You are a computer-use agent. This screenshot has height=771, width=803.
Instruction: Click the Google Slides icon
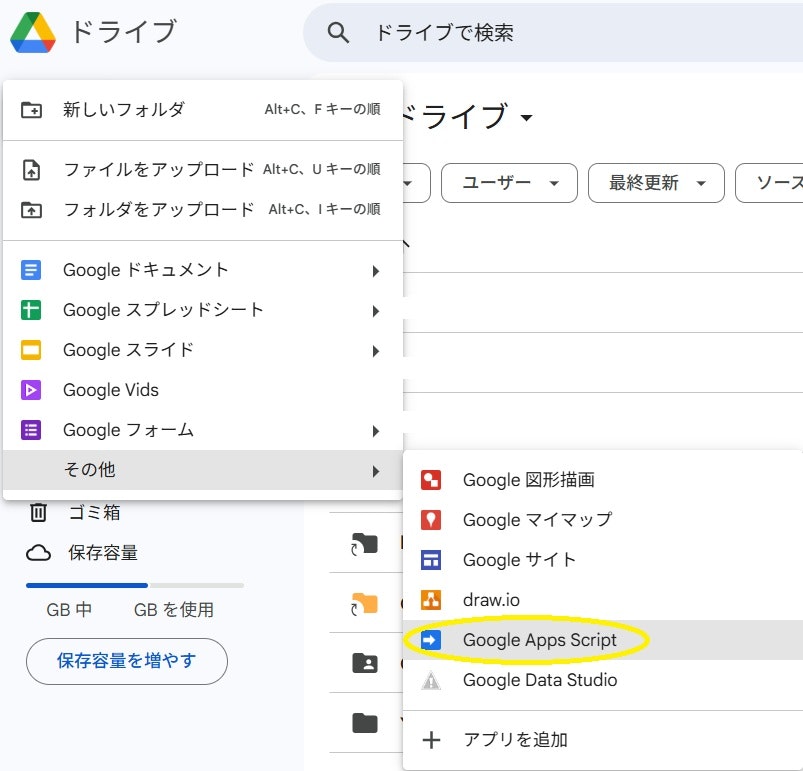pyautogui.click(x=31, y=350)
